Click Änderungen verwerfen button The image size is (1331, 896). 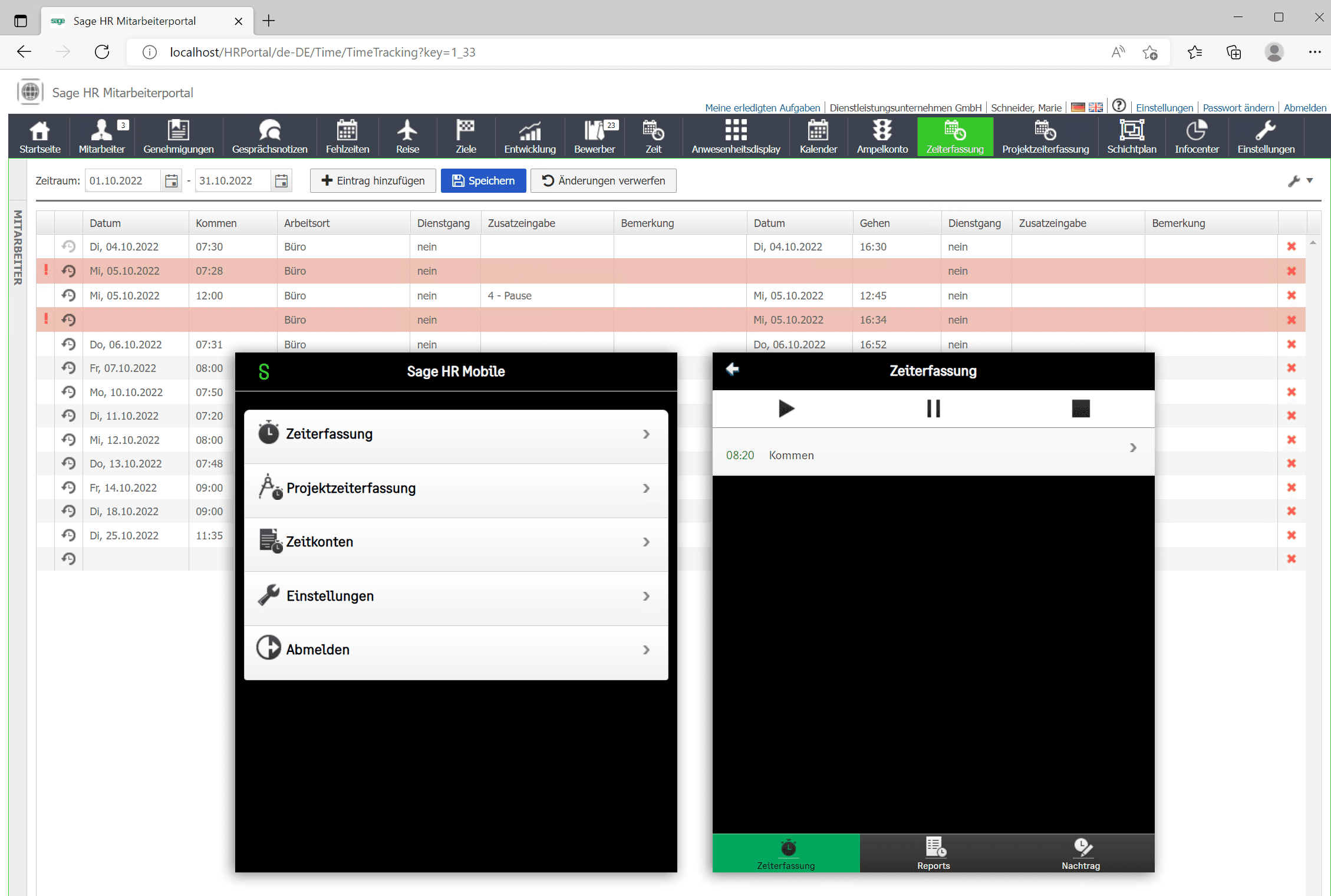(603, 181)
